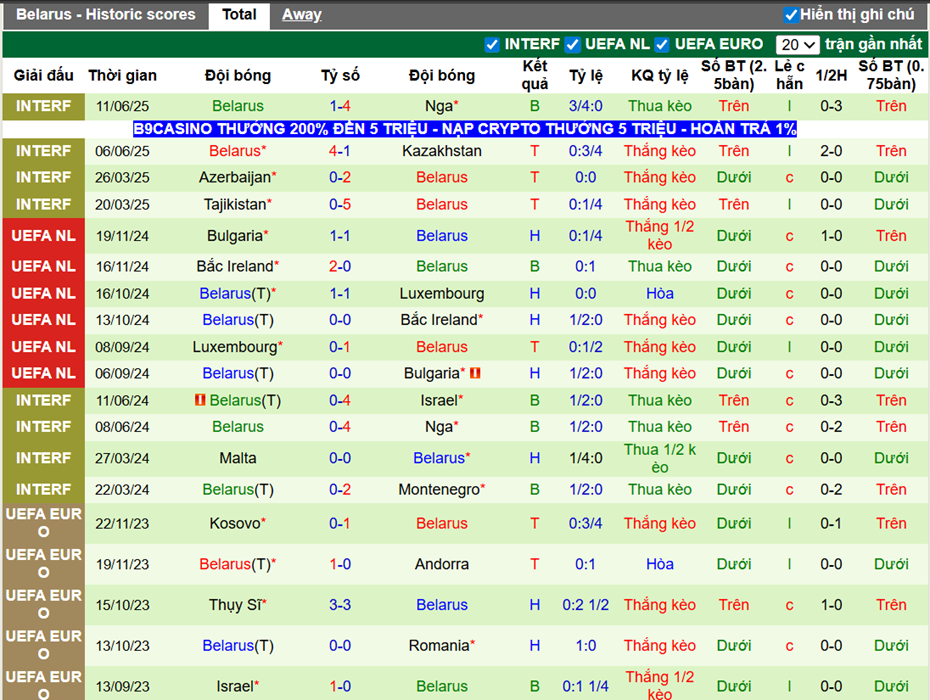
Task: Click the Belarus - Historic scores title
Action: pos(106,14)
